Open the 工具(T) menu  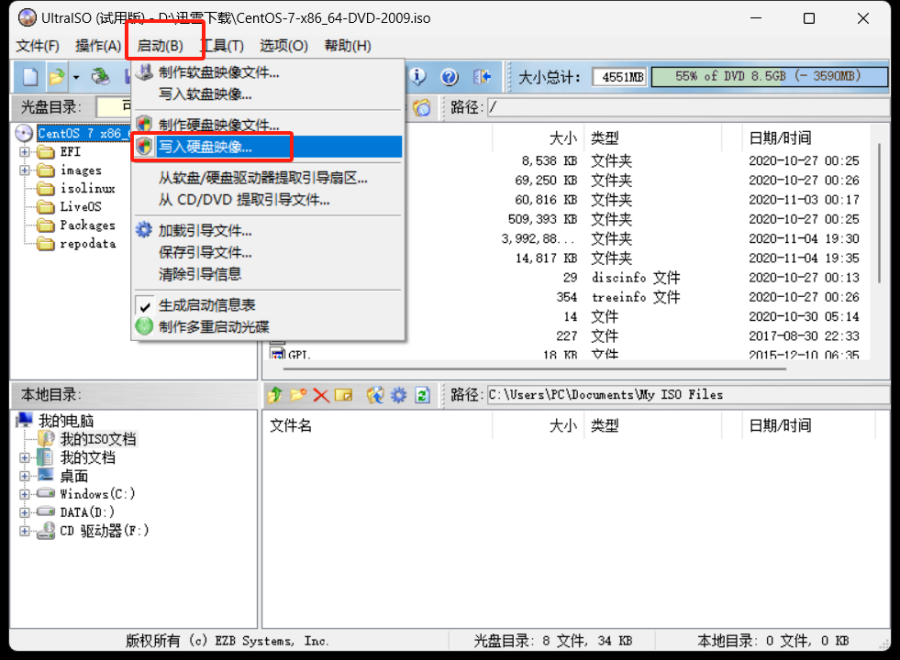(224, 46)
